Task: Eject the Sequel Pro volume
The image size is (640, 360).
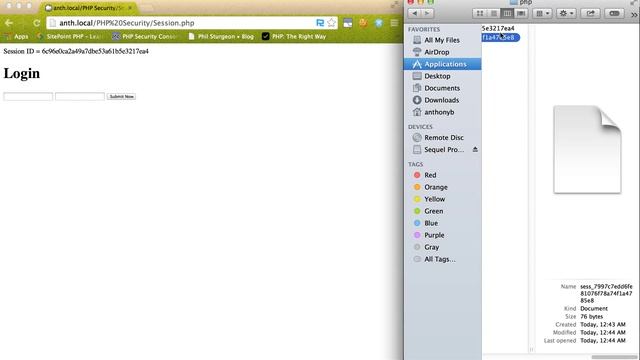Action: [475, 149]
